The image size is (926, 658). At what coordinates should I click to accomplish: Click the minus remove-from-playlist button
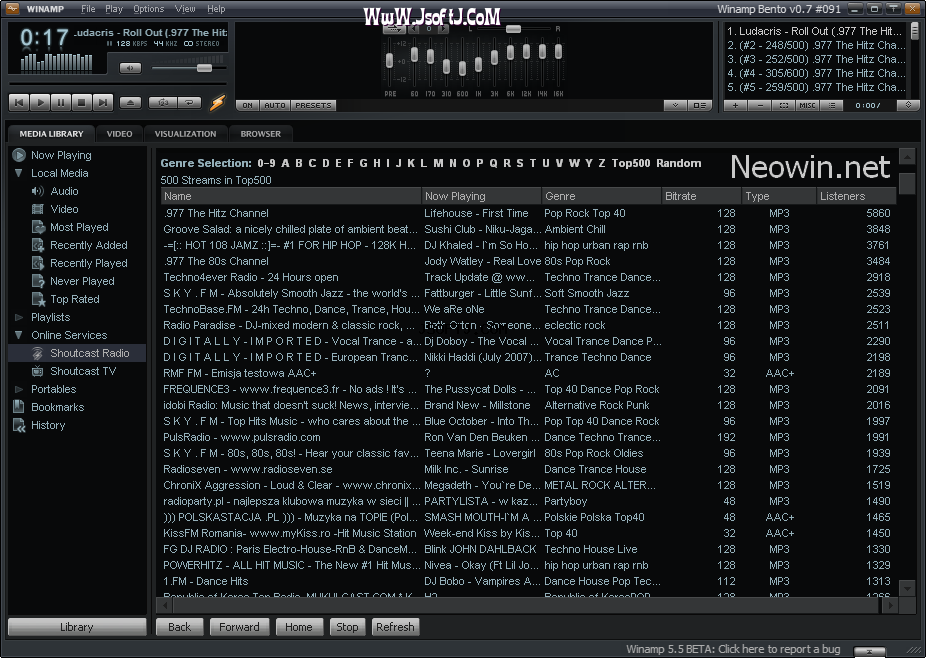(759, 105)
